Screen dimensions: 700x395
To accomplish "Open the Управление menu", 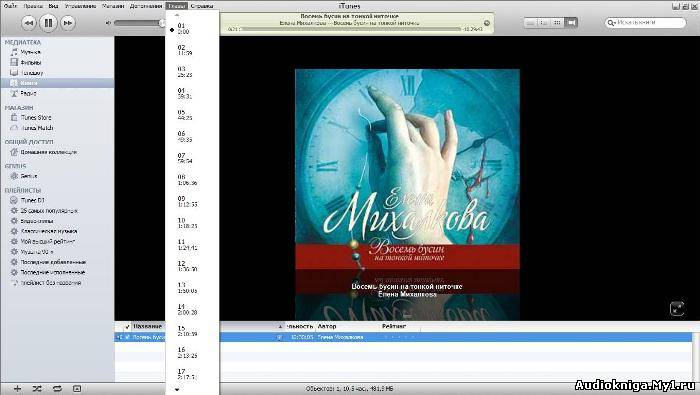I will click(80, 6).
